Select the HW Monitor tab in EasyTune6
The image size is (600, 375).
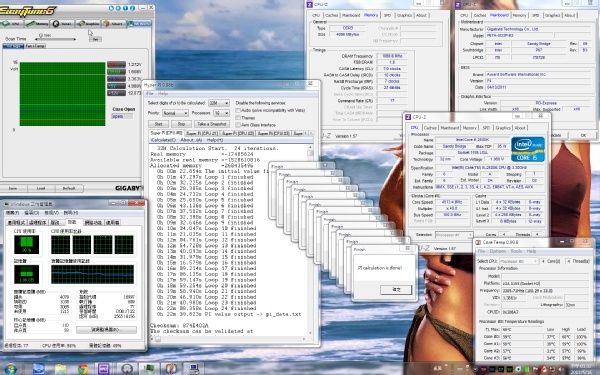tap(139, 24)
